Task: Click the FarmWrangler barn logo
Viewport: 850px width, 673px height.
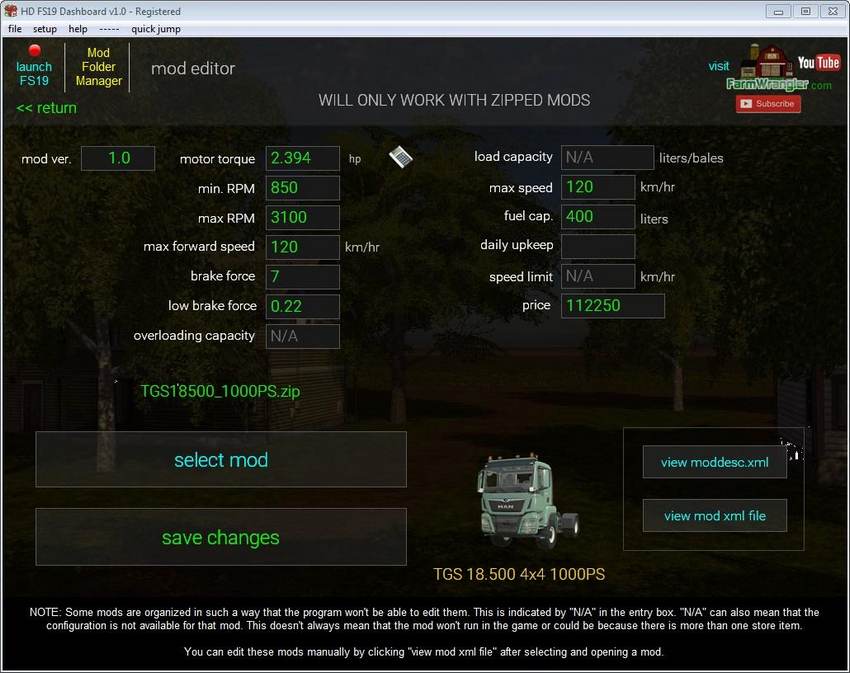Action: pos(768,64)
